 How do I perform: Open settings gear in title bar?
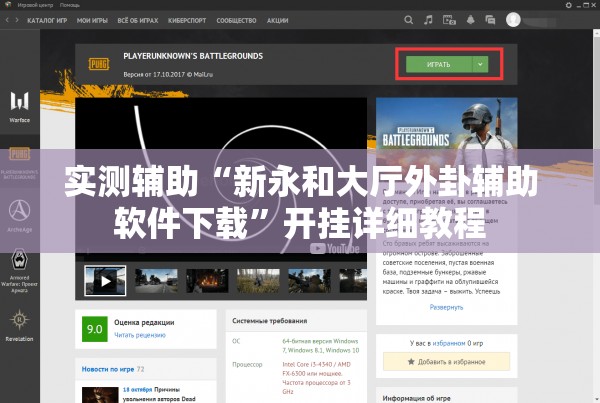click(x=569, y=5)
